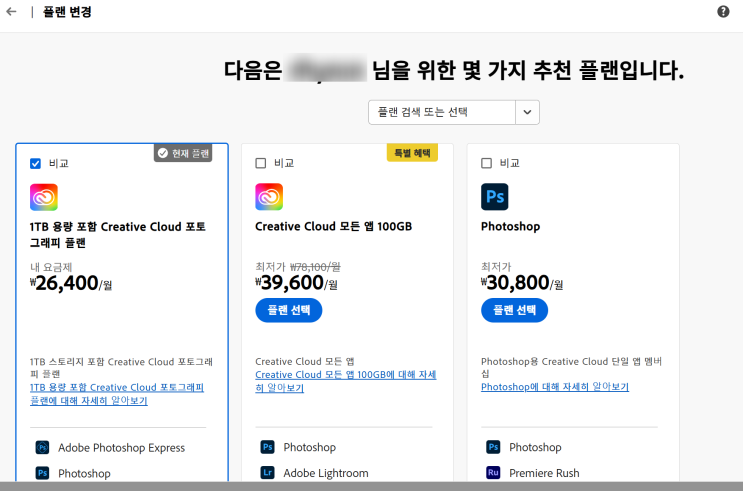Open 1TB 용량 포함 포토그래피 플랜 자세히 알아보기 link
Viewport: 743px width, 491px height.
[117, 394]
